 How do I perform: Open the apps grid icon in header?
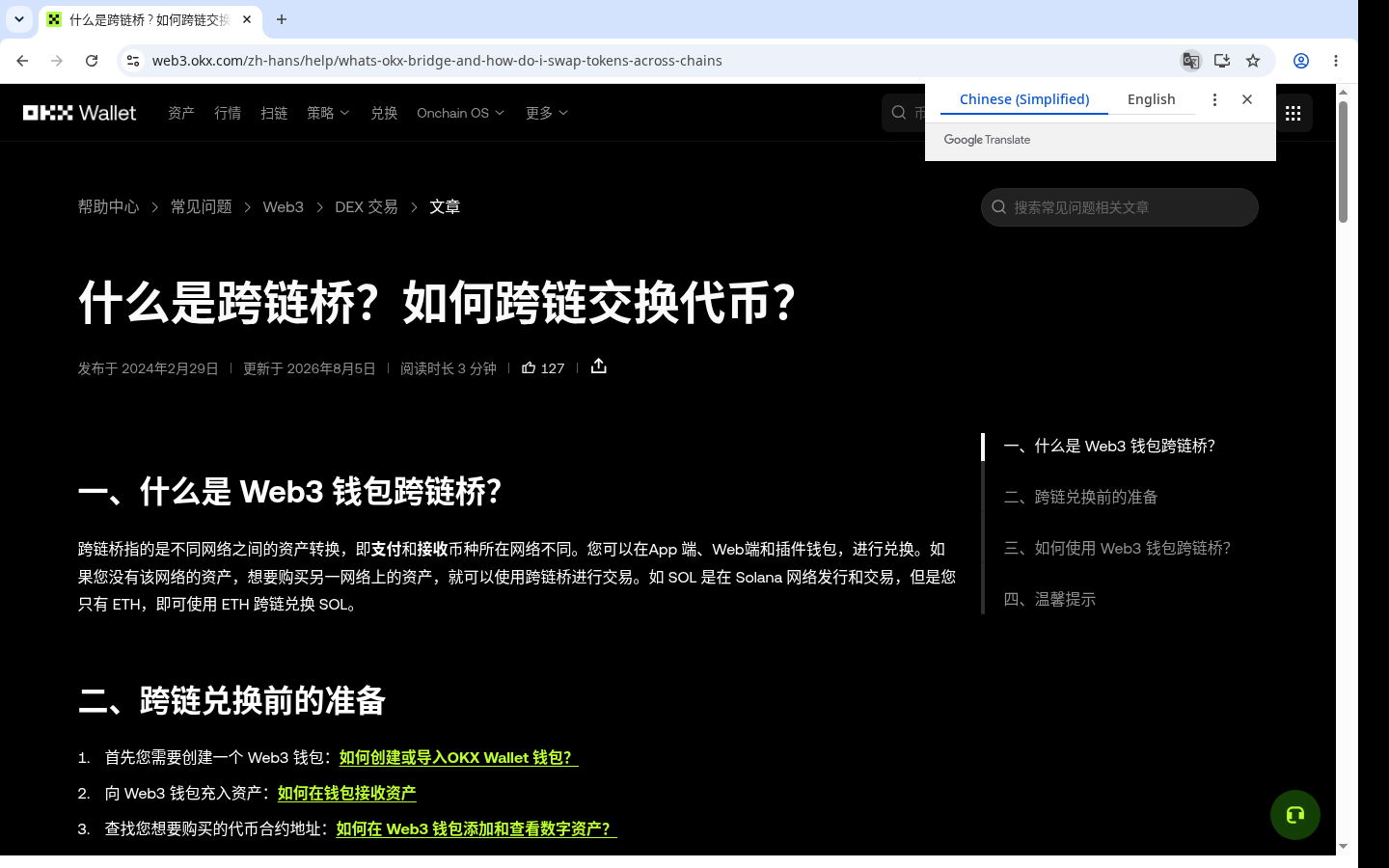click(x=1294, y=113)
